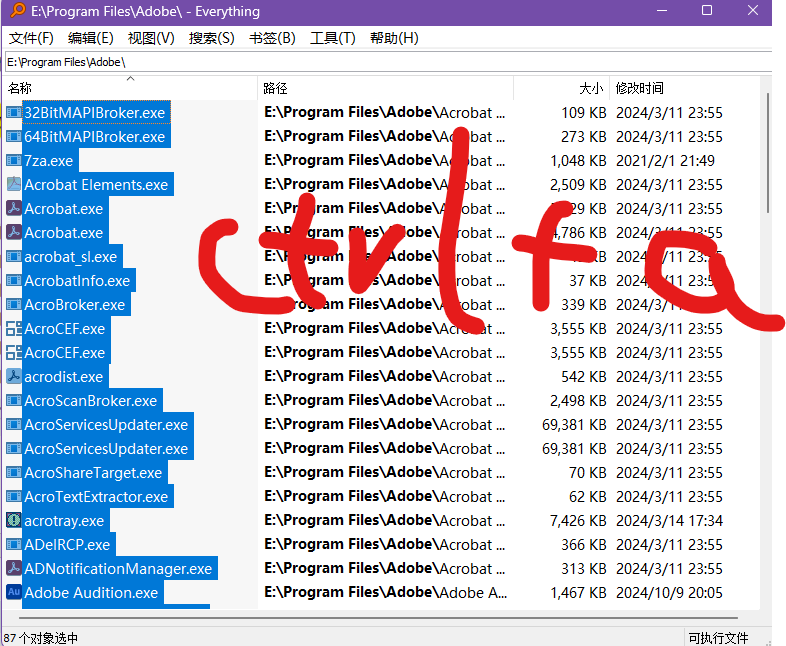Click the Acrobat Elements.exe file icon
Image resolution: width=786 pixels, height=646 pixels.
pyautogui.click(x=14, y=184)
